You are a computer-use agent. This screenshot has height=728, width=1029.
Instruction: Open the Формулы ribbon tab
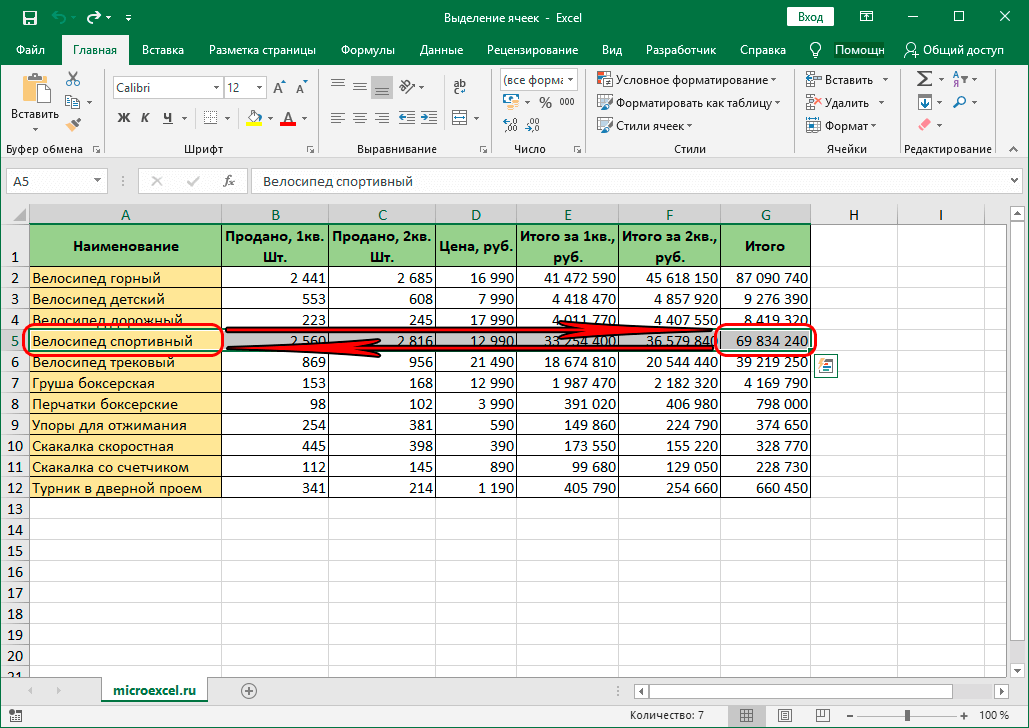pos(367,50)
